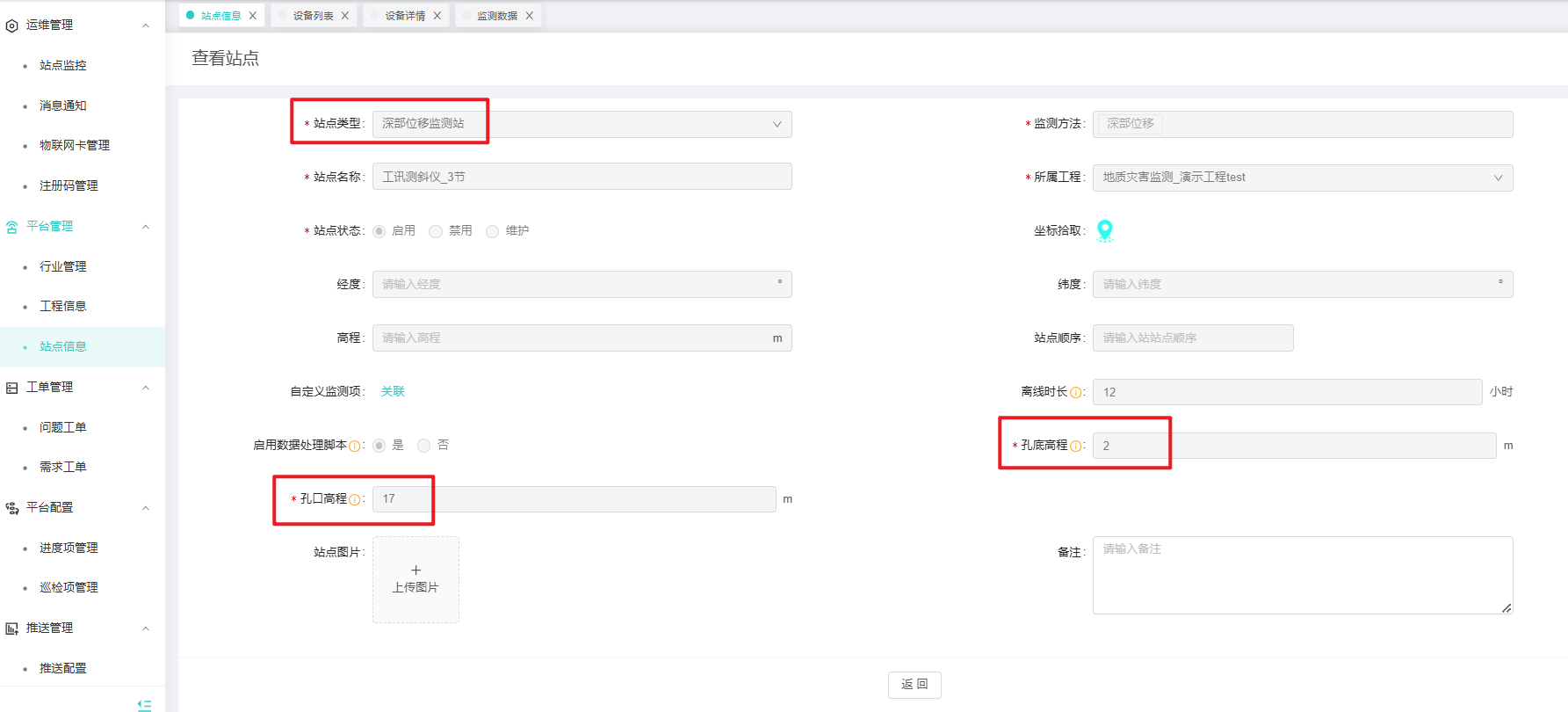This screenshot has height=712, width=1568.
Task: Click the info icon beside 启用数据处理脚本
Action: coord(355,447)
